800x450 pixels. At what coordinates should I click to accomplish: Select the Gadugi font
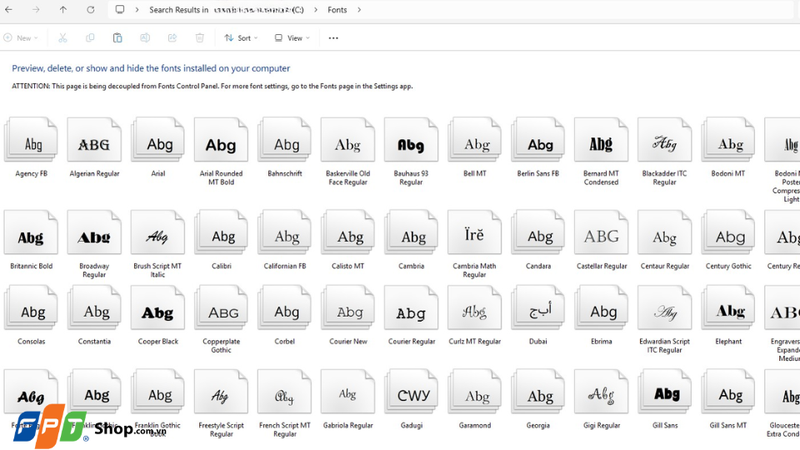tap(411, 399)
